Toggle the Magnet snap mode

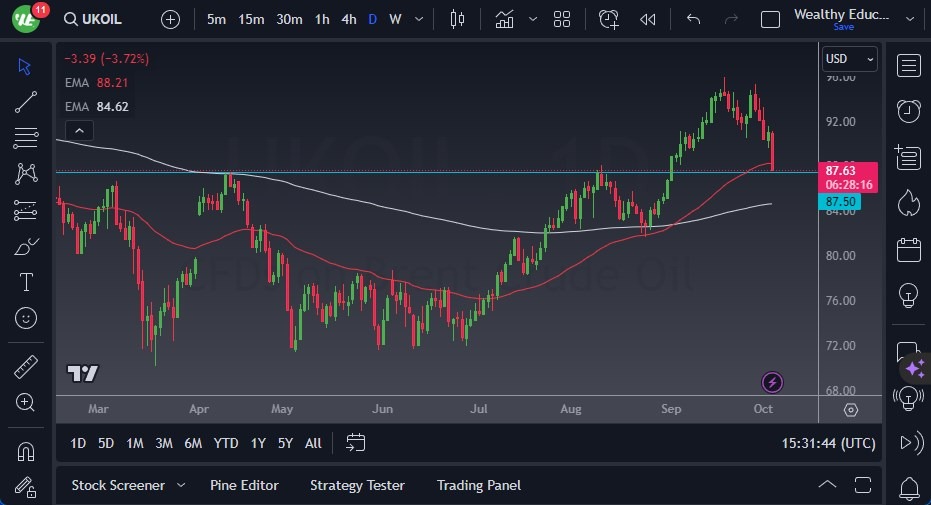pyautogui.click(x=27, y=451)
